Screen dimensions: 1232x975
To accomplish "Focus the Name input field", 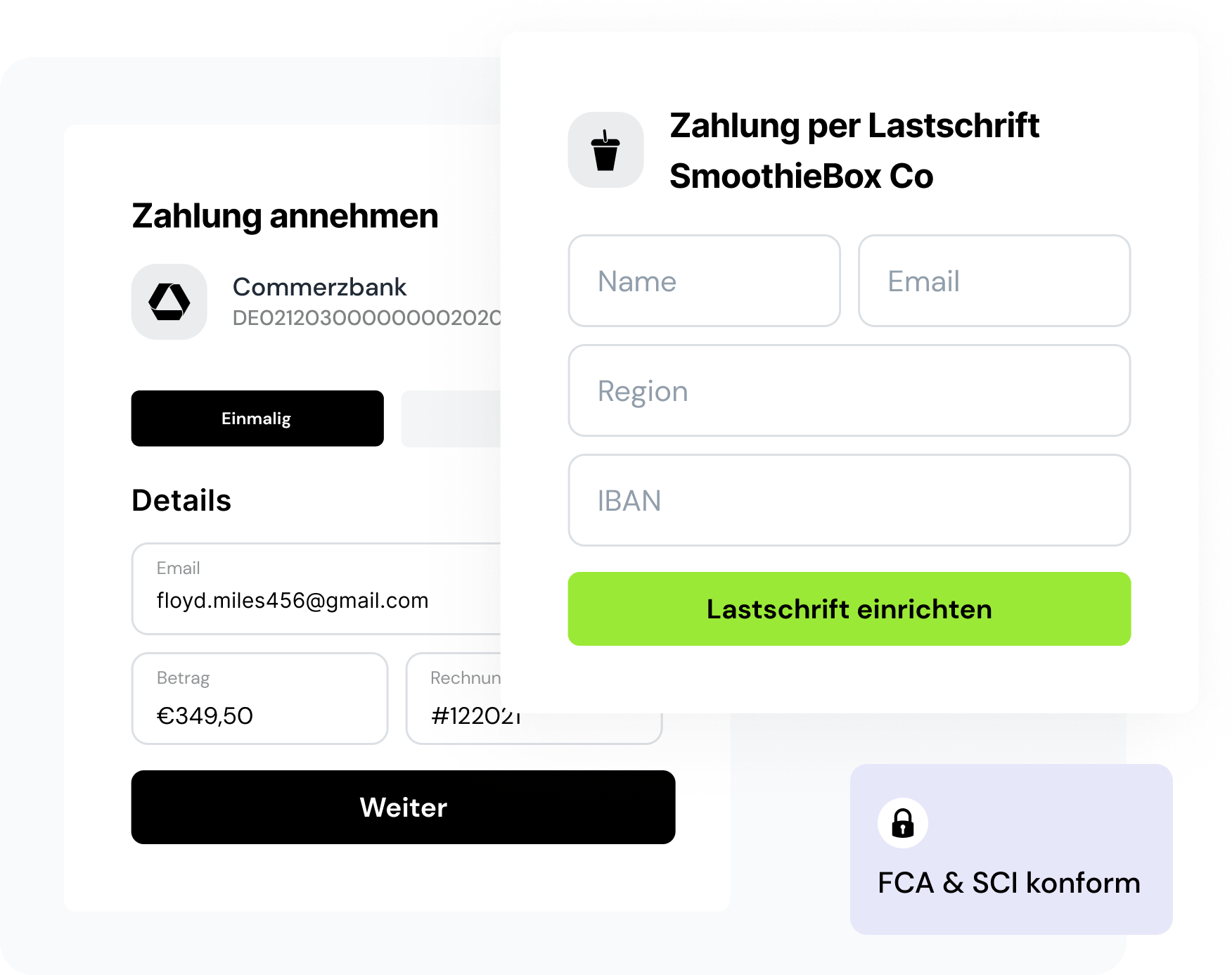I will click(x=704, y=281).
